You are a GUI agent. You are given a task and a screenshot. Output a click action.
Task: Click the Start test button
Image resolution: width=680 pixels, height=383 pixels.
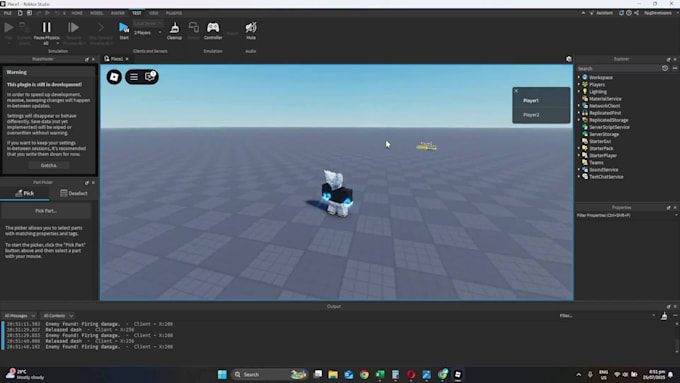(x=124, y=30)
